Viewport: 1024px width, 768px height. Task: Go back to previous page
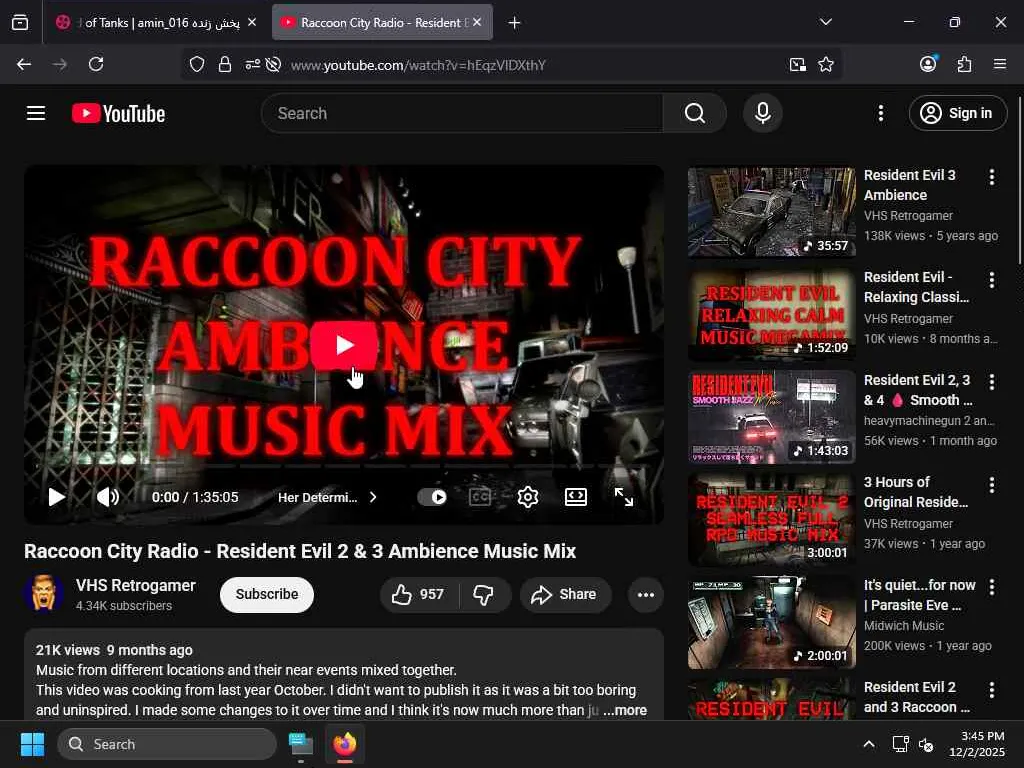(x=24, y=64)
